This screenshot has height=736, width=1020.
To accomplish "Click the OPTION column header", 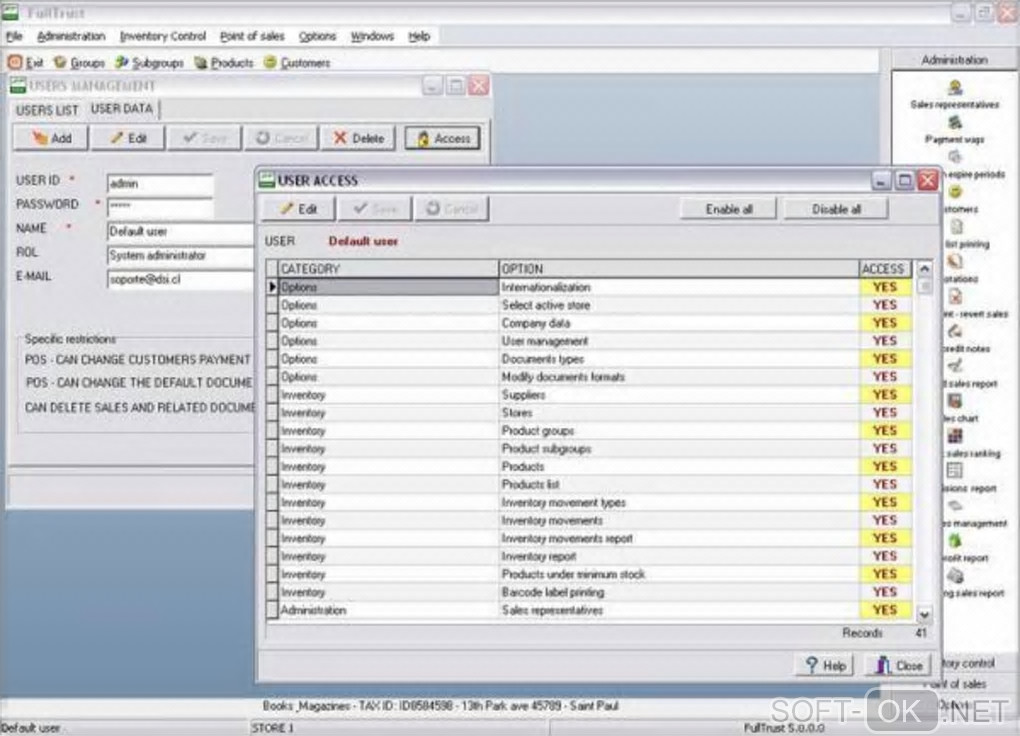I will [679, 269].
